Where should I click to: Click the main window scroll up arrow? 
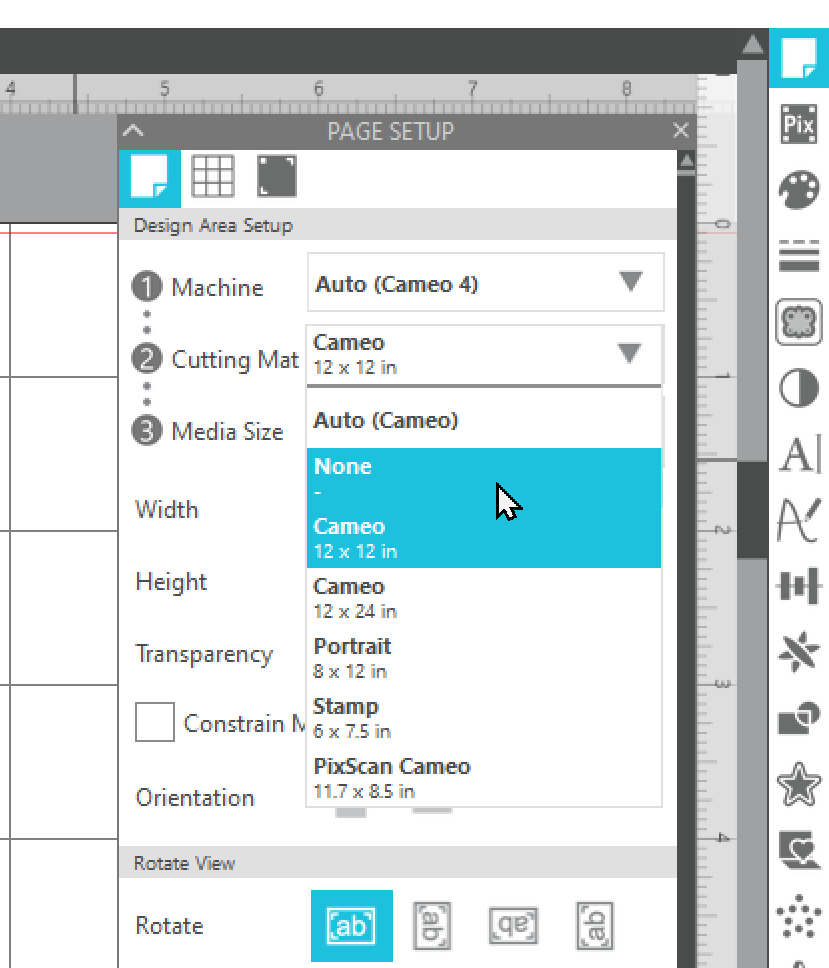752,45
